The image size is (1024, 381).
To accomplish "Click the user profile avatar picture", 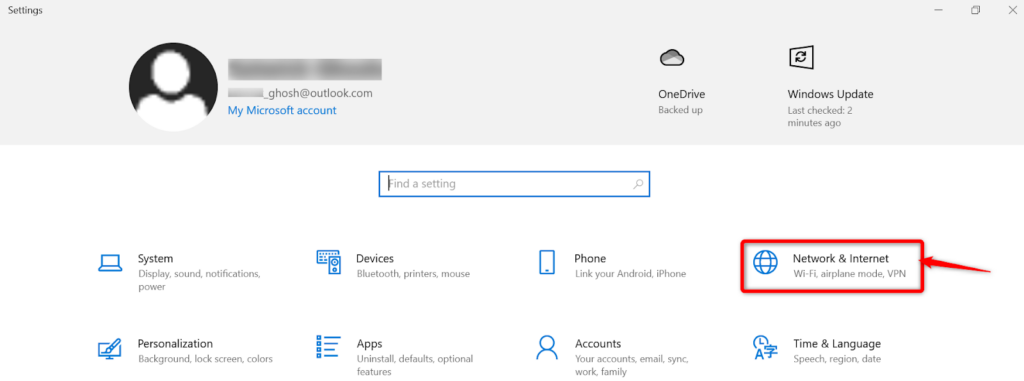I will tap(174, 87).
